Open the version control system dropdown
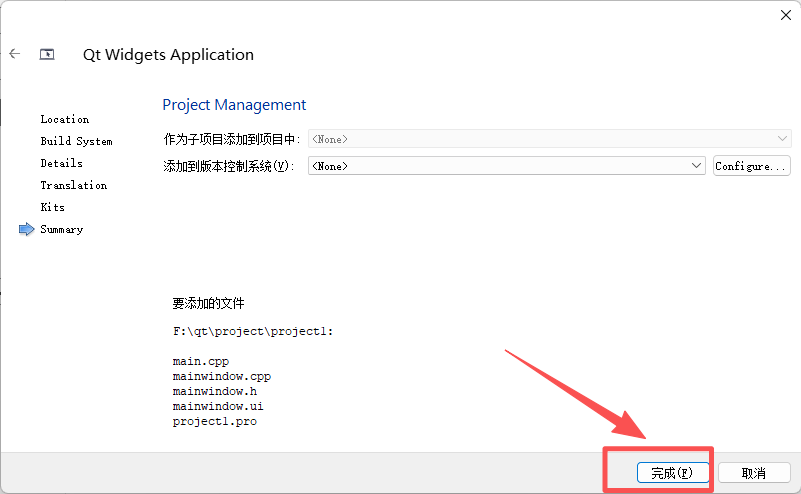This screenshot has width=801, height=494. pos(506,166)
